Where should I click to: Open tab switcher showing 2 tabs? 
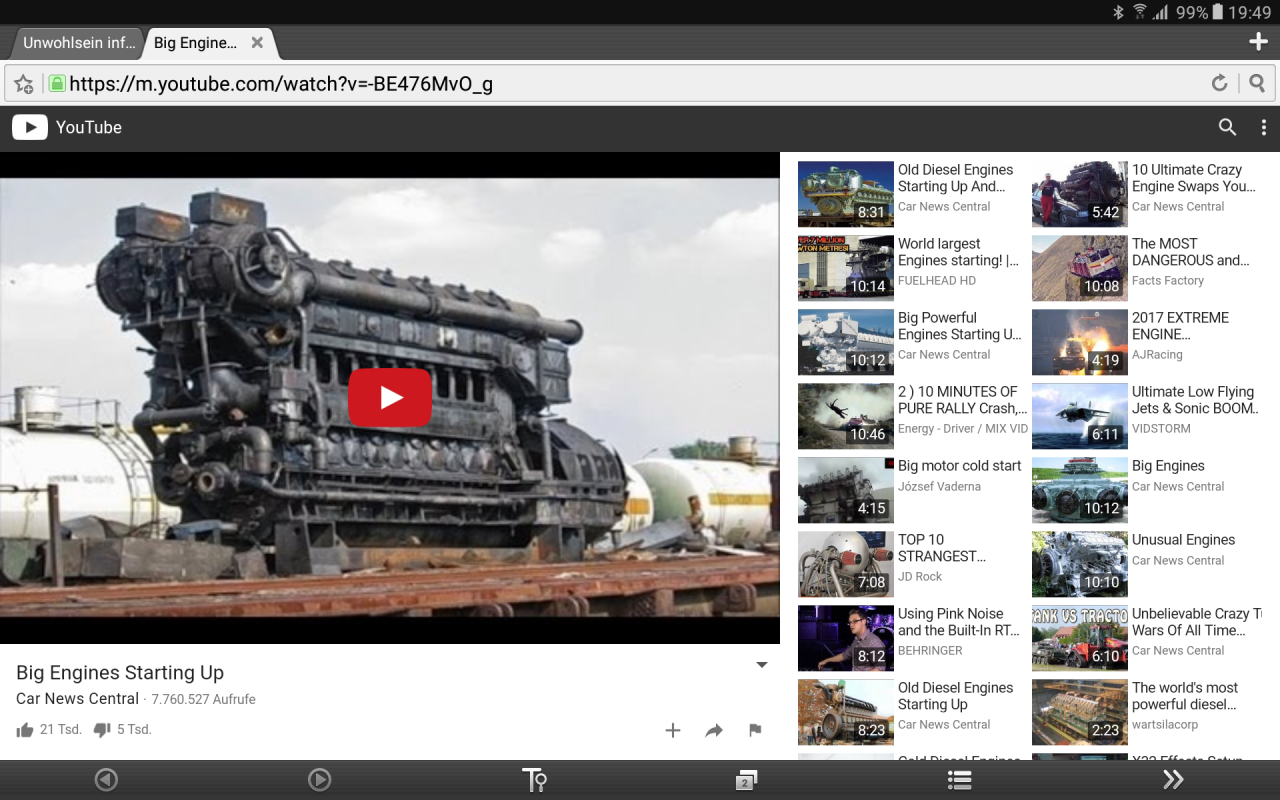point(746,780)
